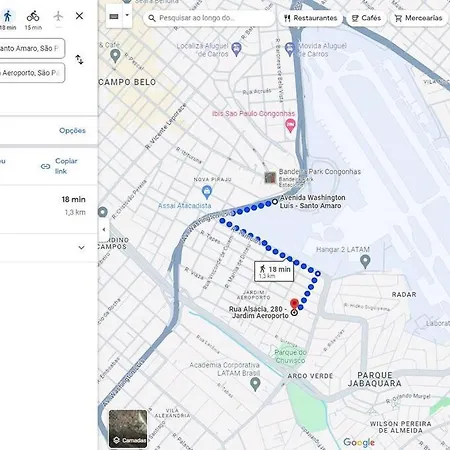The width and height of the screenshot is (450, 450).
Task: Expand the 18 min route details
Action: point(81,248)
